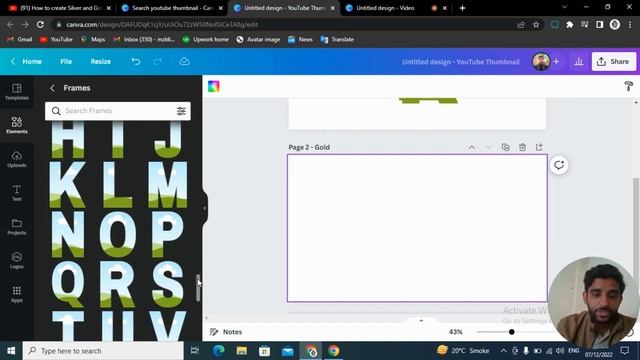Open the Text sidebar panel
Screen dimensions: 640x360
coord(17,193)
